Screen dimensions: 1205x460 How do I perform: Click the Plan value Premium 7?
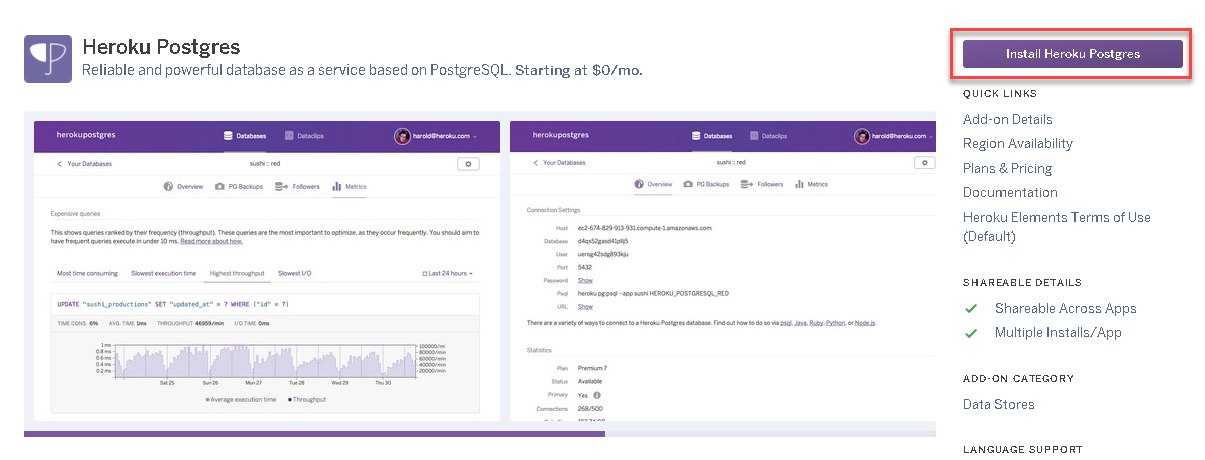point(593,368)
